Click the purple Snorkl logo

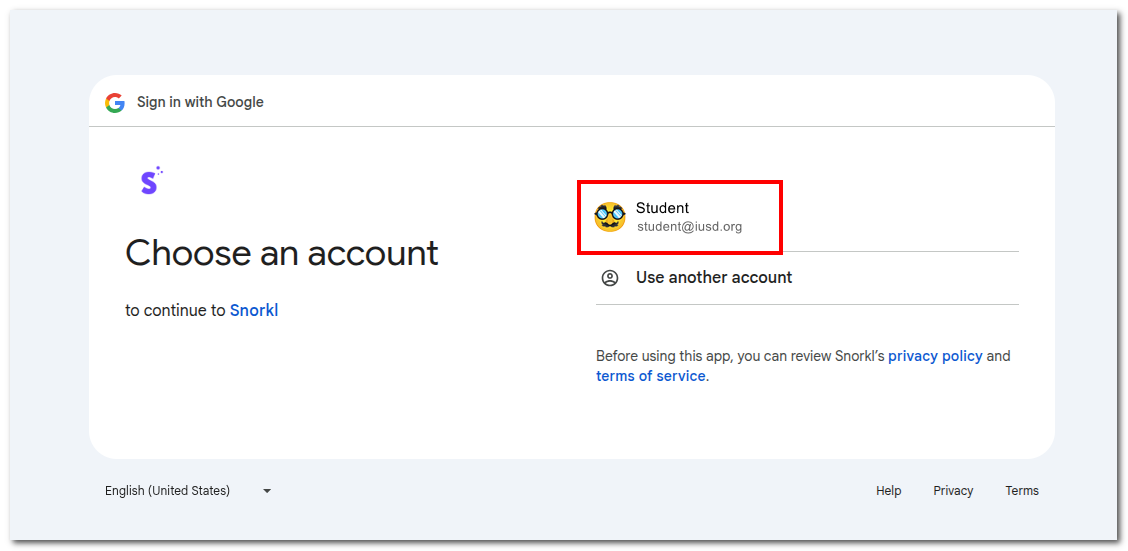click(150, 181)
